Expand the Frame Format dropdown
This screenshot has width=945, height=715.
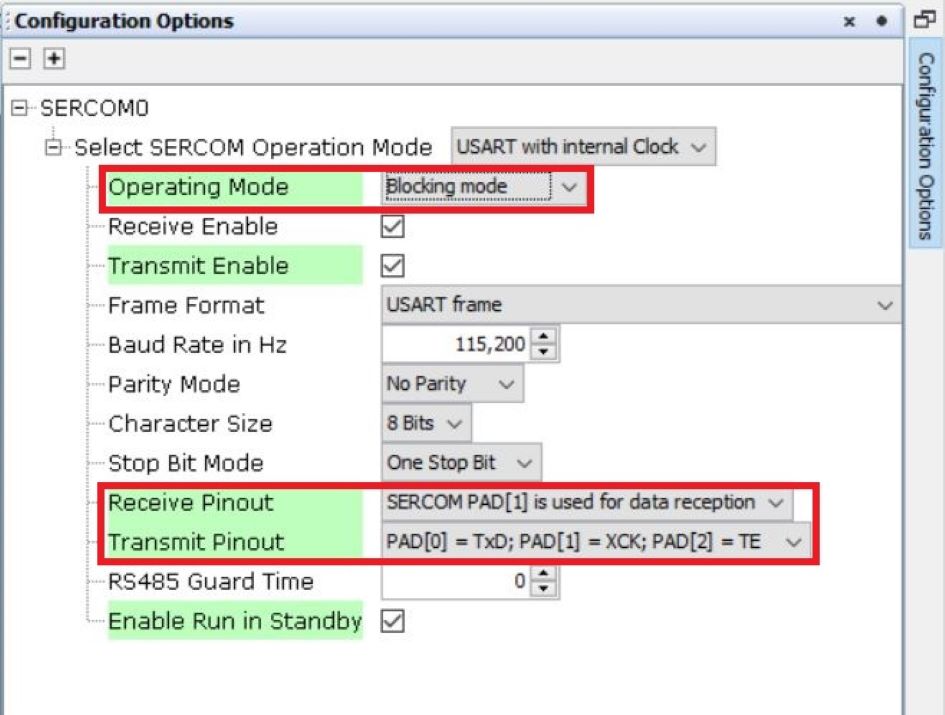pos(640,305)
